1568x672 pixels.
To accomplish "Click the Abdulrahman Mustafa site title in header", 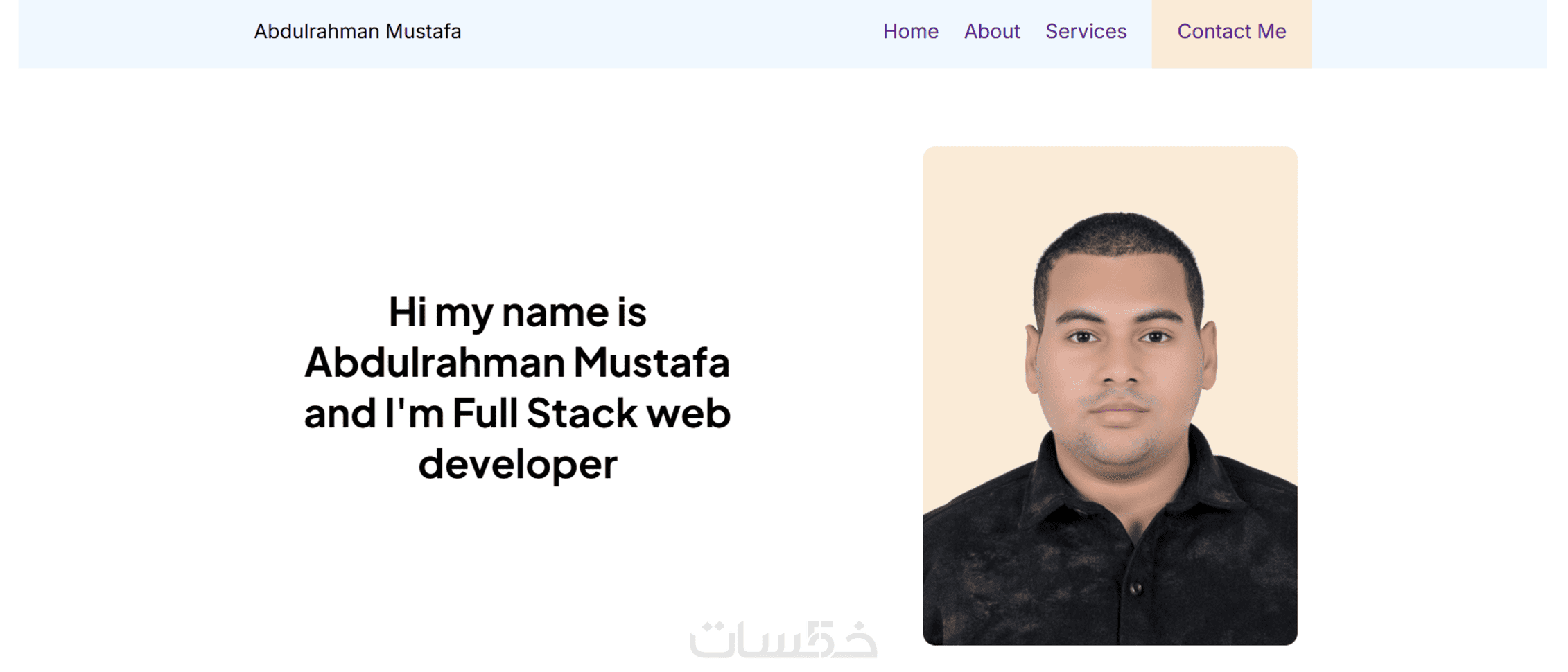I will click(x=357, y=31).
